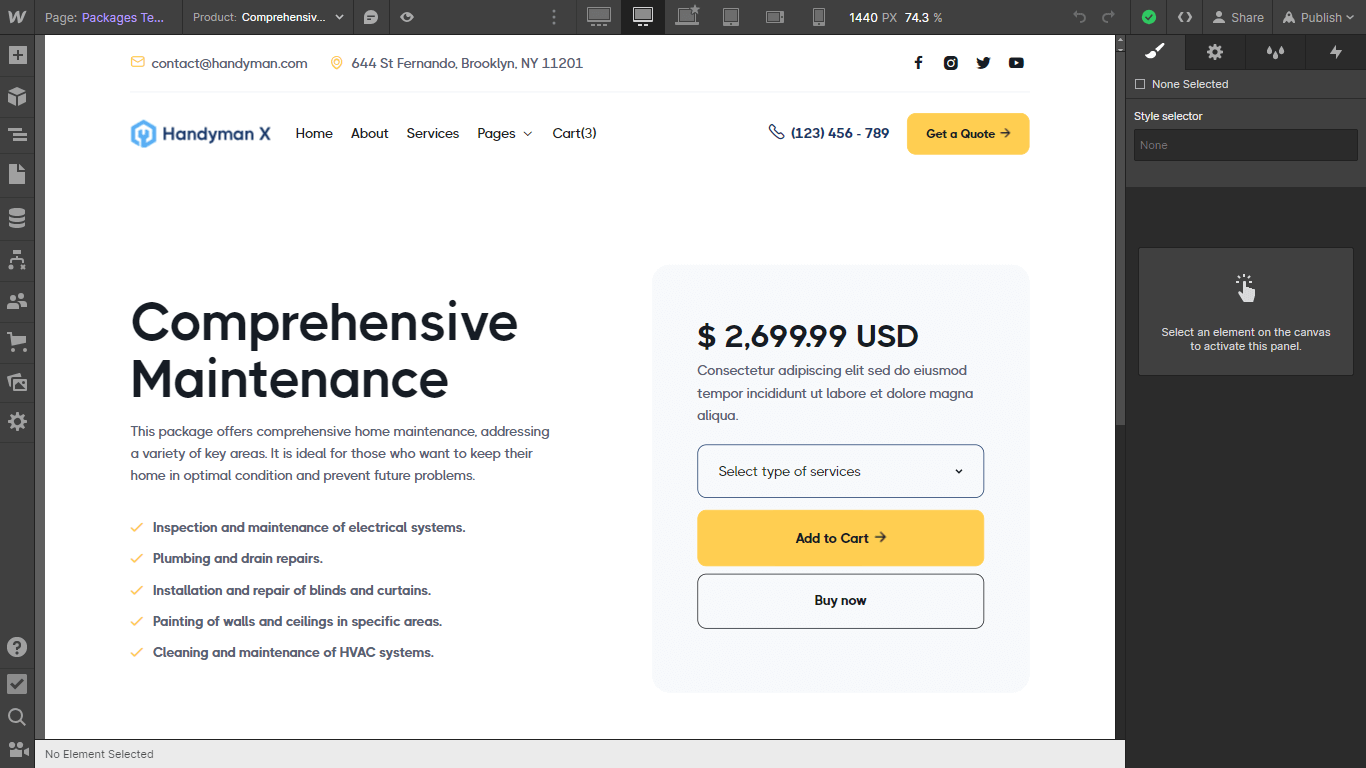Image resolution: width=1366 pixels, height=768 pixels.
Task: Open the Ecommerce panel
Action: tap(17, 341)
